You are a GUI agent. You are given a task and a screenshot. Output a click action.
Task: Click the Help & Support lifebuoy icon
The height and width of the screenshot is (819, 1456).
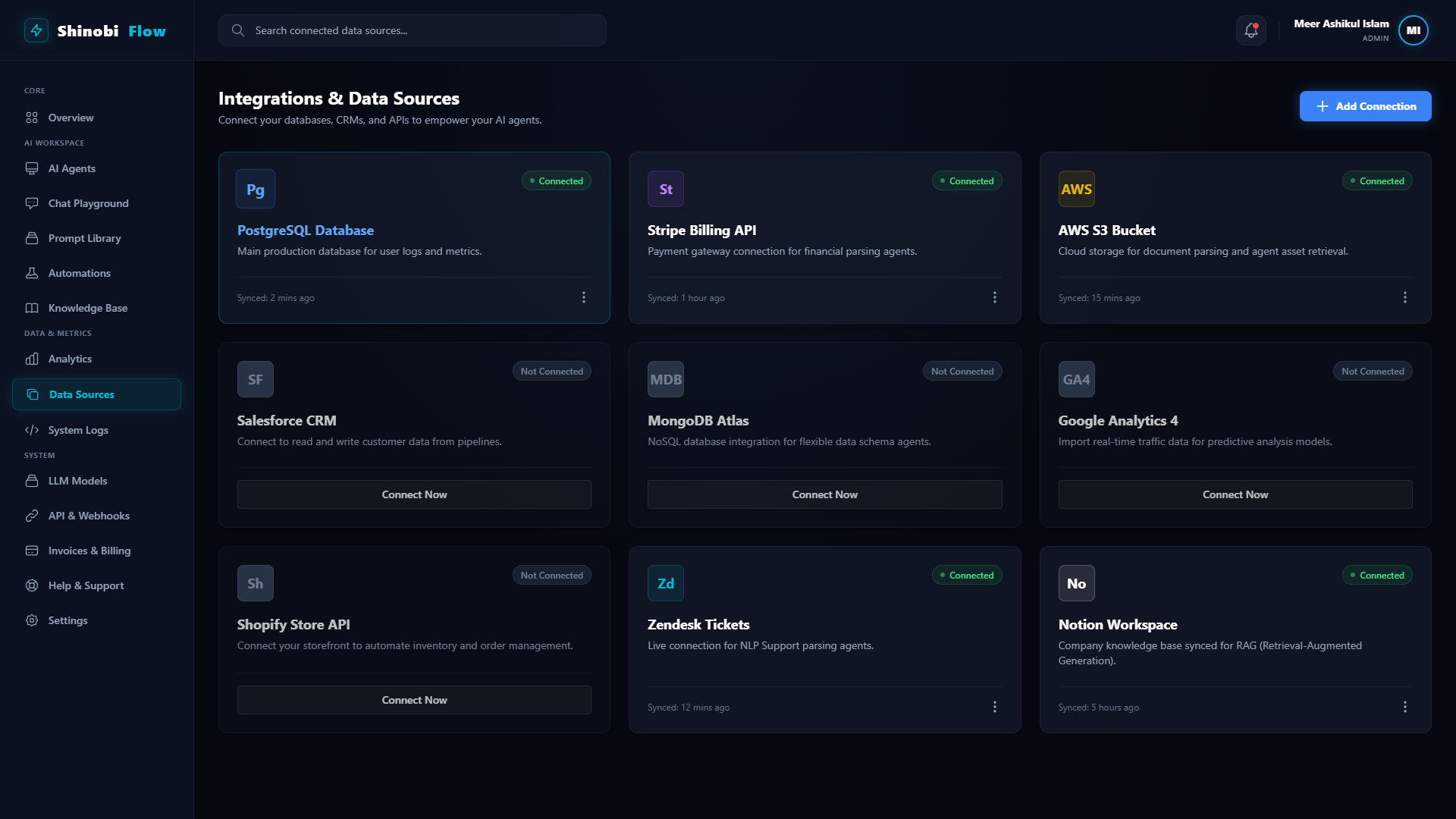pyautogui.click(x=32, y=585)
